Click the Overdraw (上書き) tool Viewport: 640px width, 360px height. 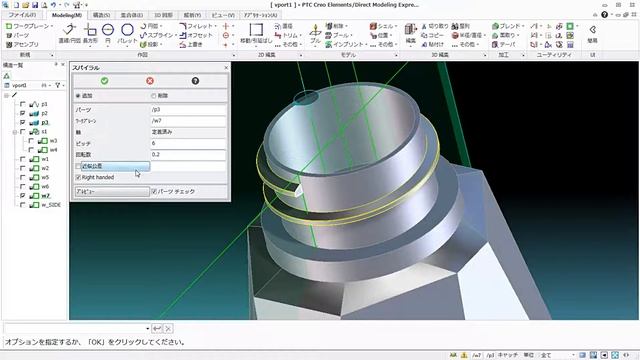click(x=191, y=44)
